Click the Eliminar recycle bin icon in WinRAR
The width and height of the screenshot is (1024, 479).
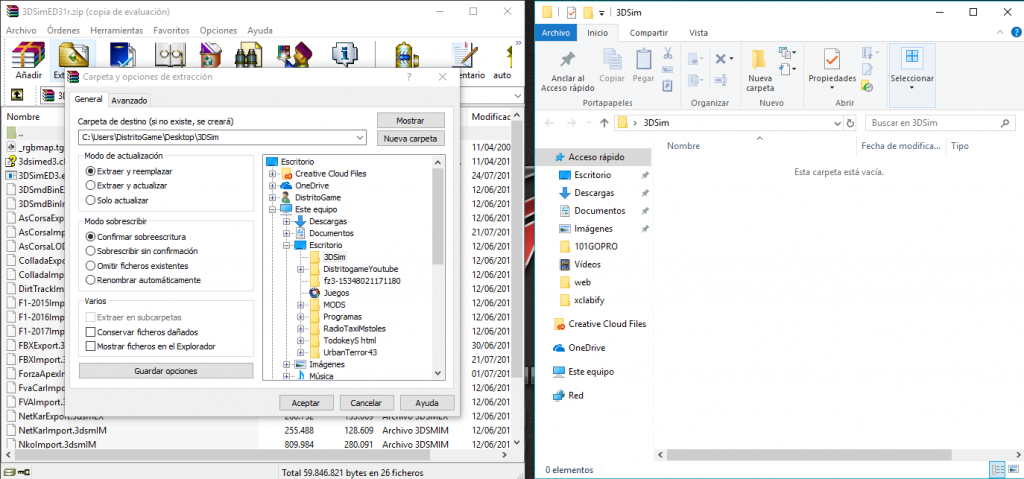[x=212, y=56]
